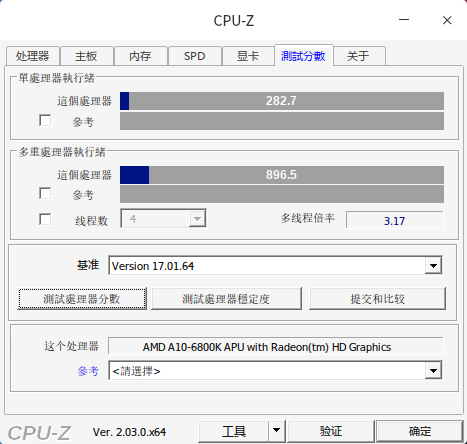
Task: Open the arrow menu beside 工具
Action: (277, 431)
